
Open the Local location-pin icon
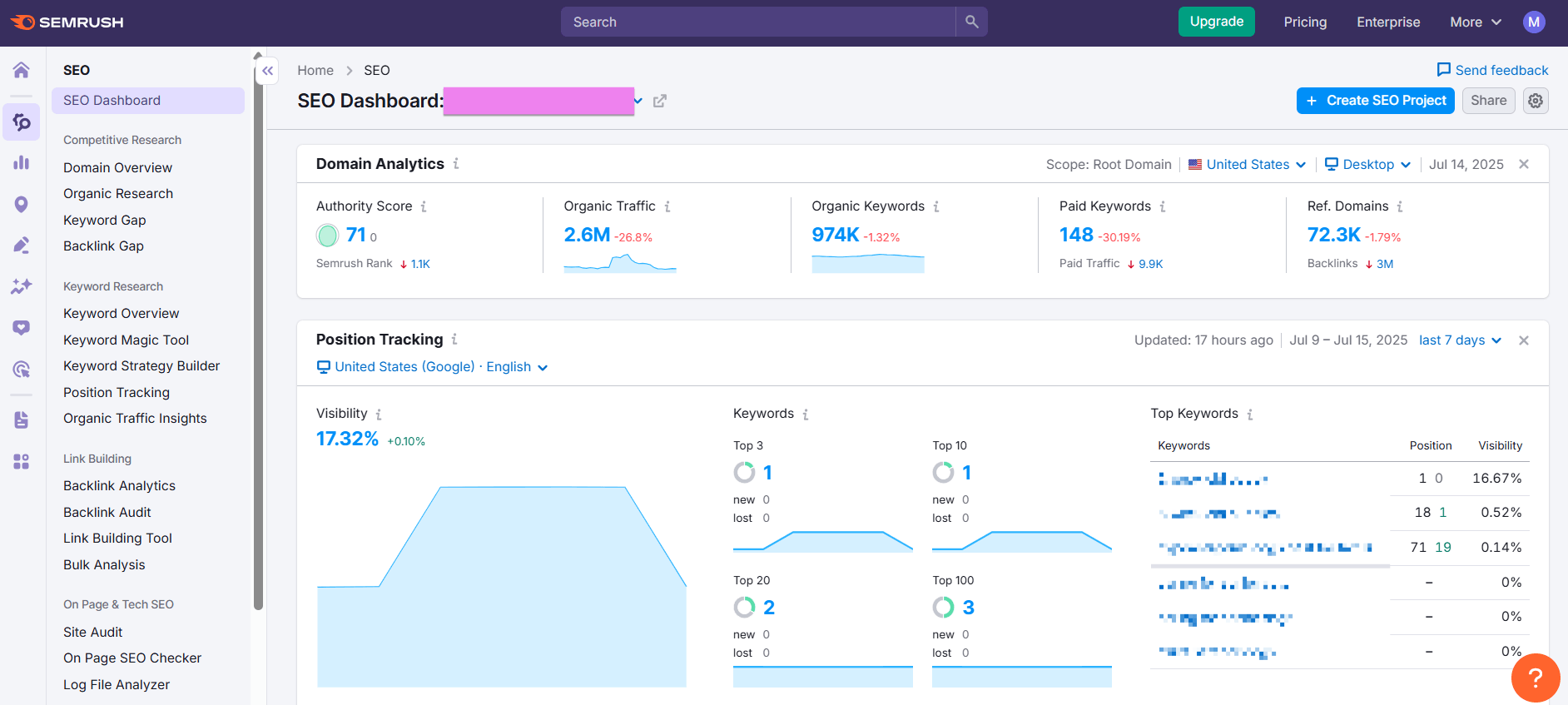tap(22, 204)
